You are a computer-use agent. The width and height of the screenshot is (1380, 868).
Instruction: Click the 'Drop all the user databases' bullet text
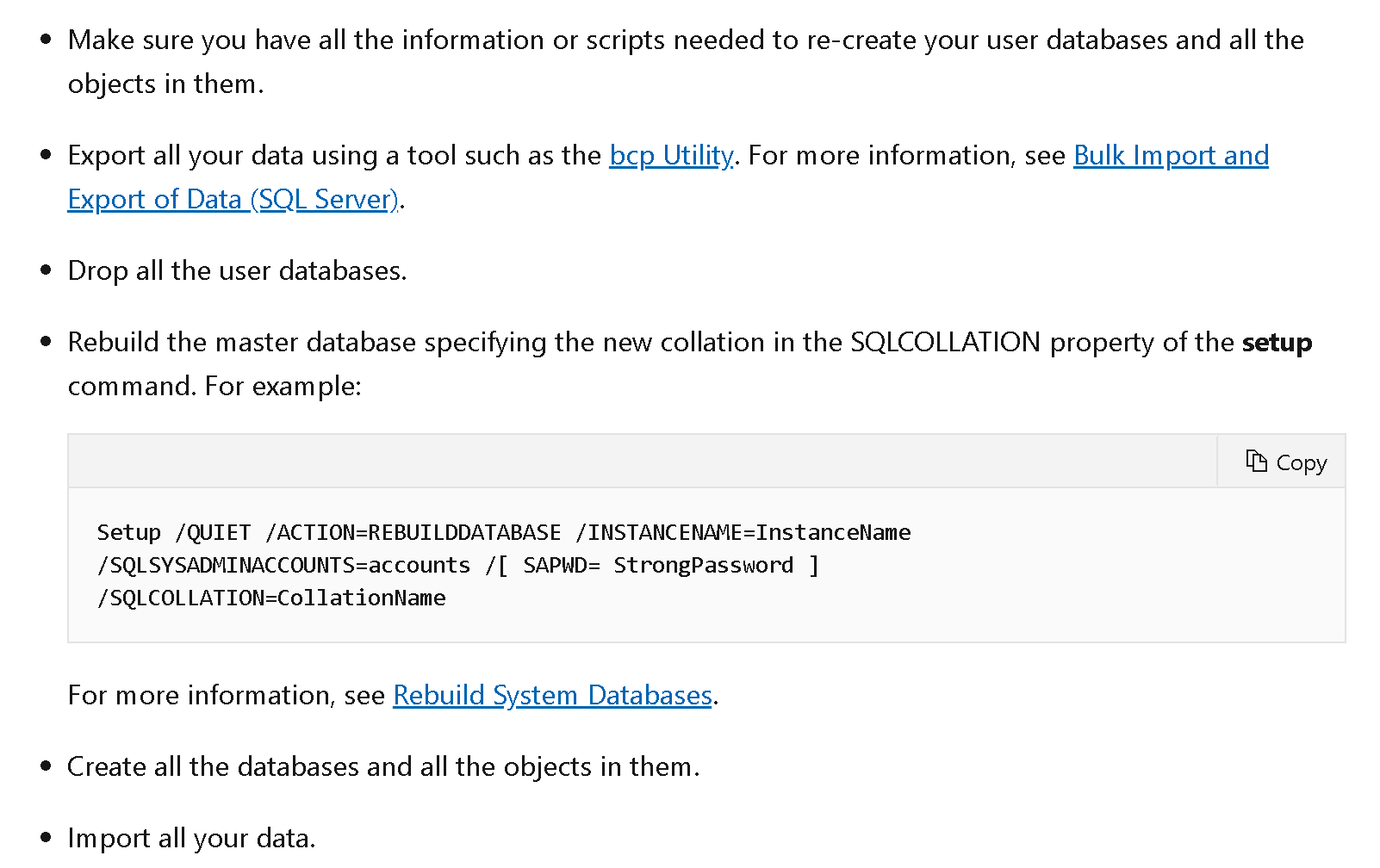point(237,271)
